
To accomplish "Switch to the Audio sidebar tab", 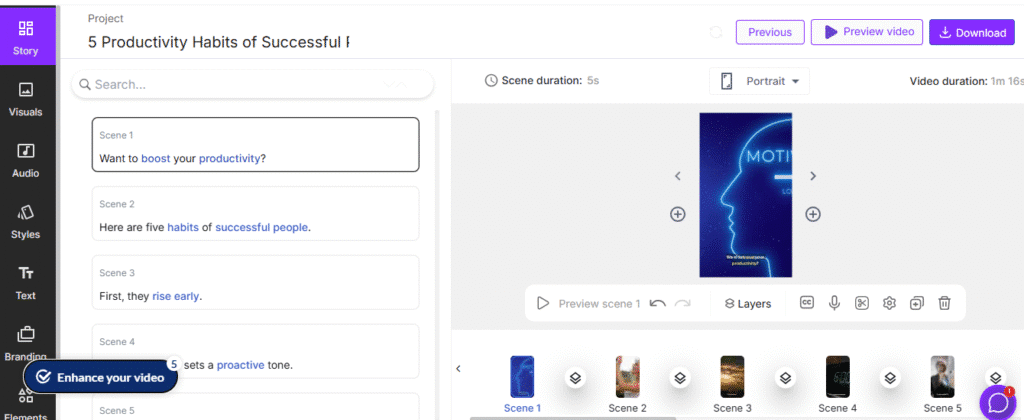I will point(25,159).
